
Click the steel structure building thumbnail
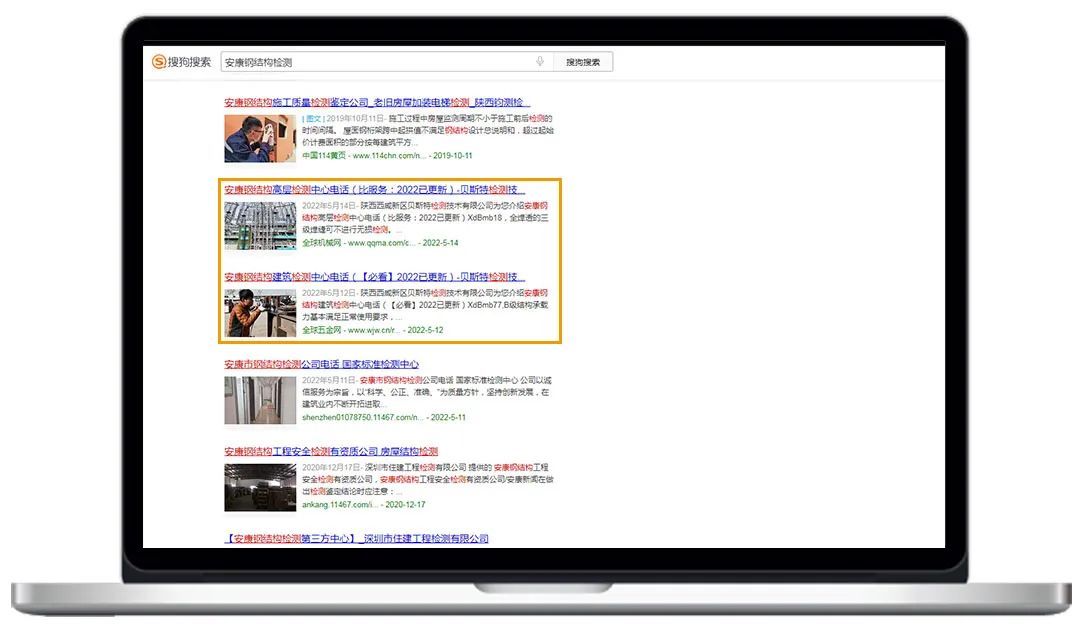[260, 225]
